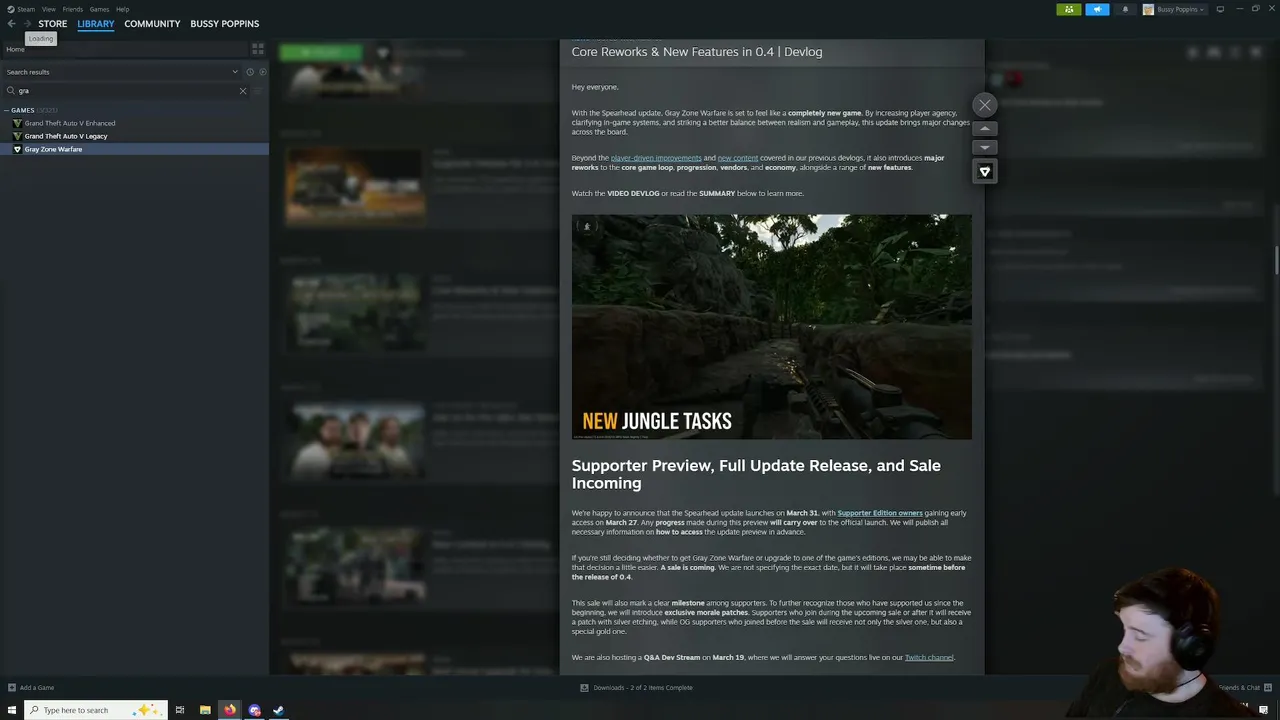Close the devlog news overlay
Screen dimensions: 1280x720
(x=985, y=105)
